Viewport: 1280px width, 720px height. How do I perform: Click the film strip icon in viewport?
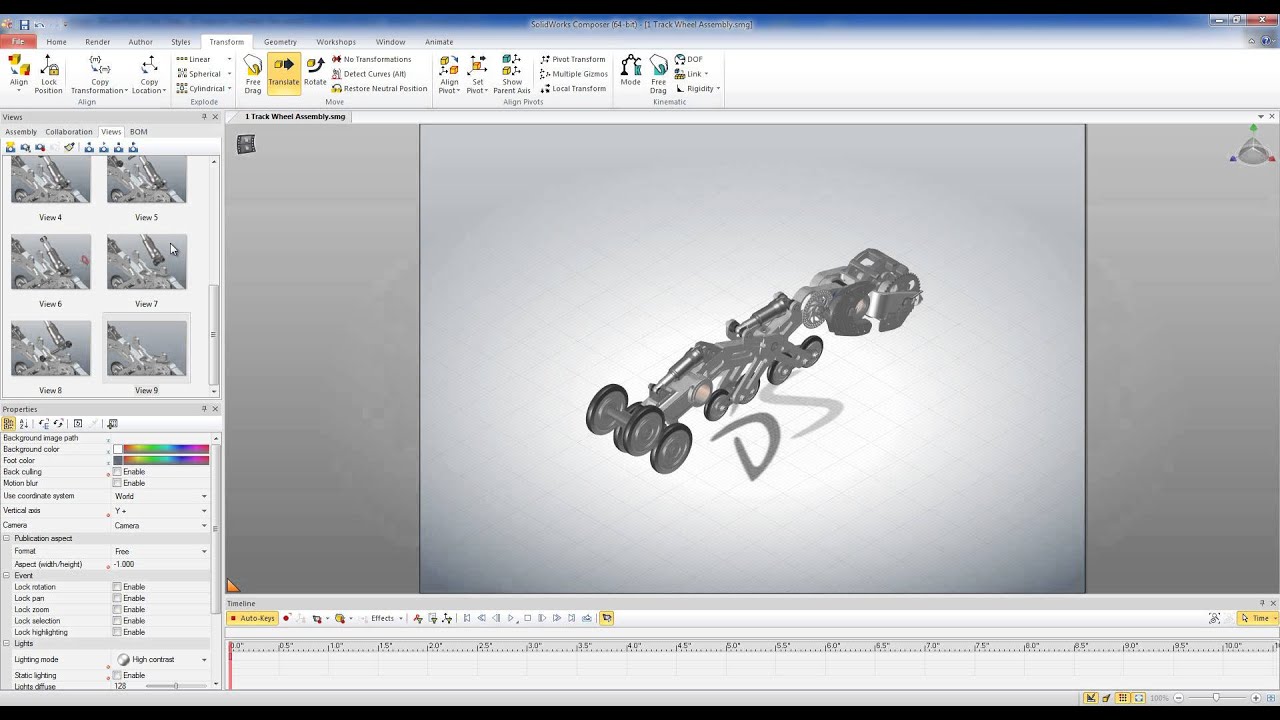(246, 145)
